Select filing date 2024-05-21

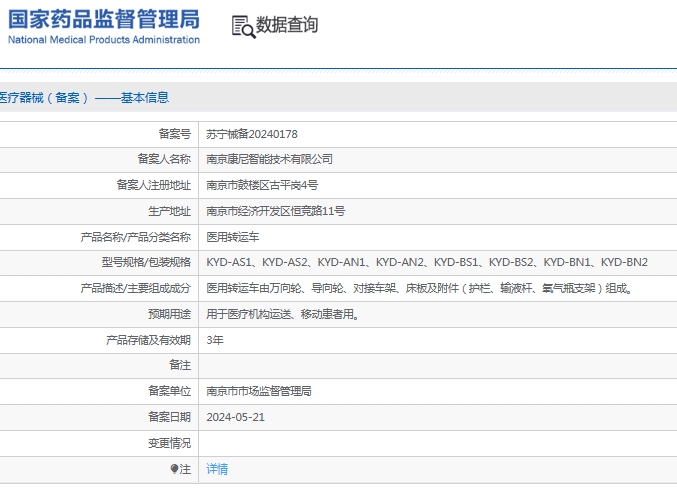[235, 417]
